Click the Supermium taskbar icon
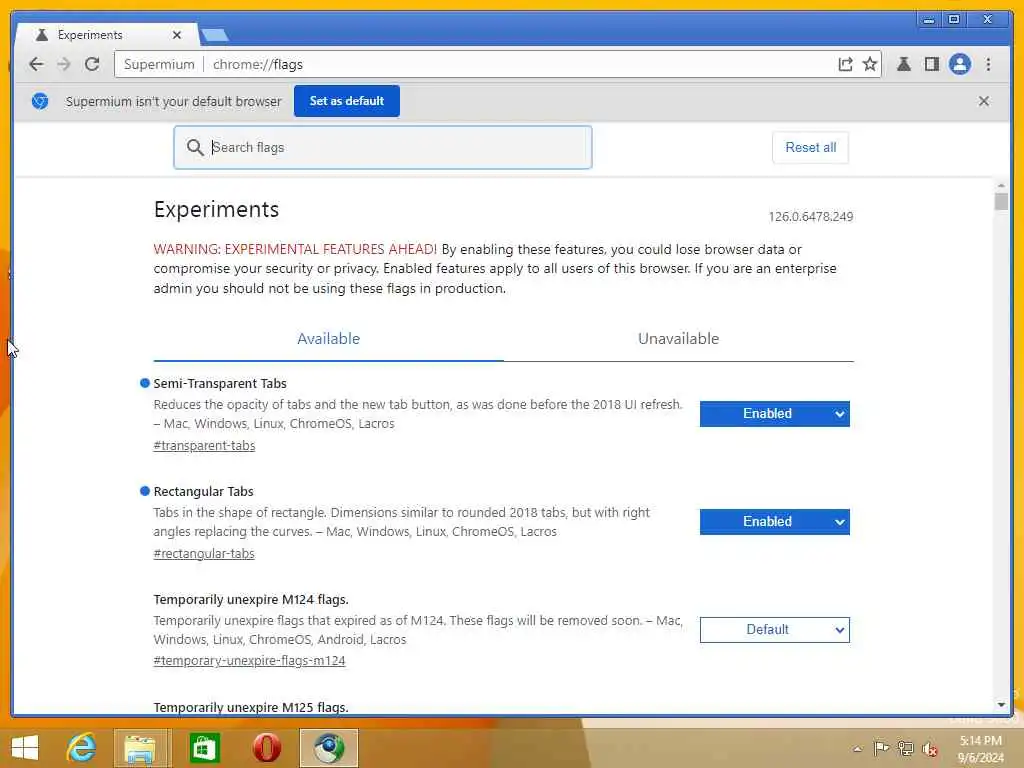The image size is (1024, 768). click(x=328, y=748)
